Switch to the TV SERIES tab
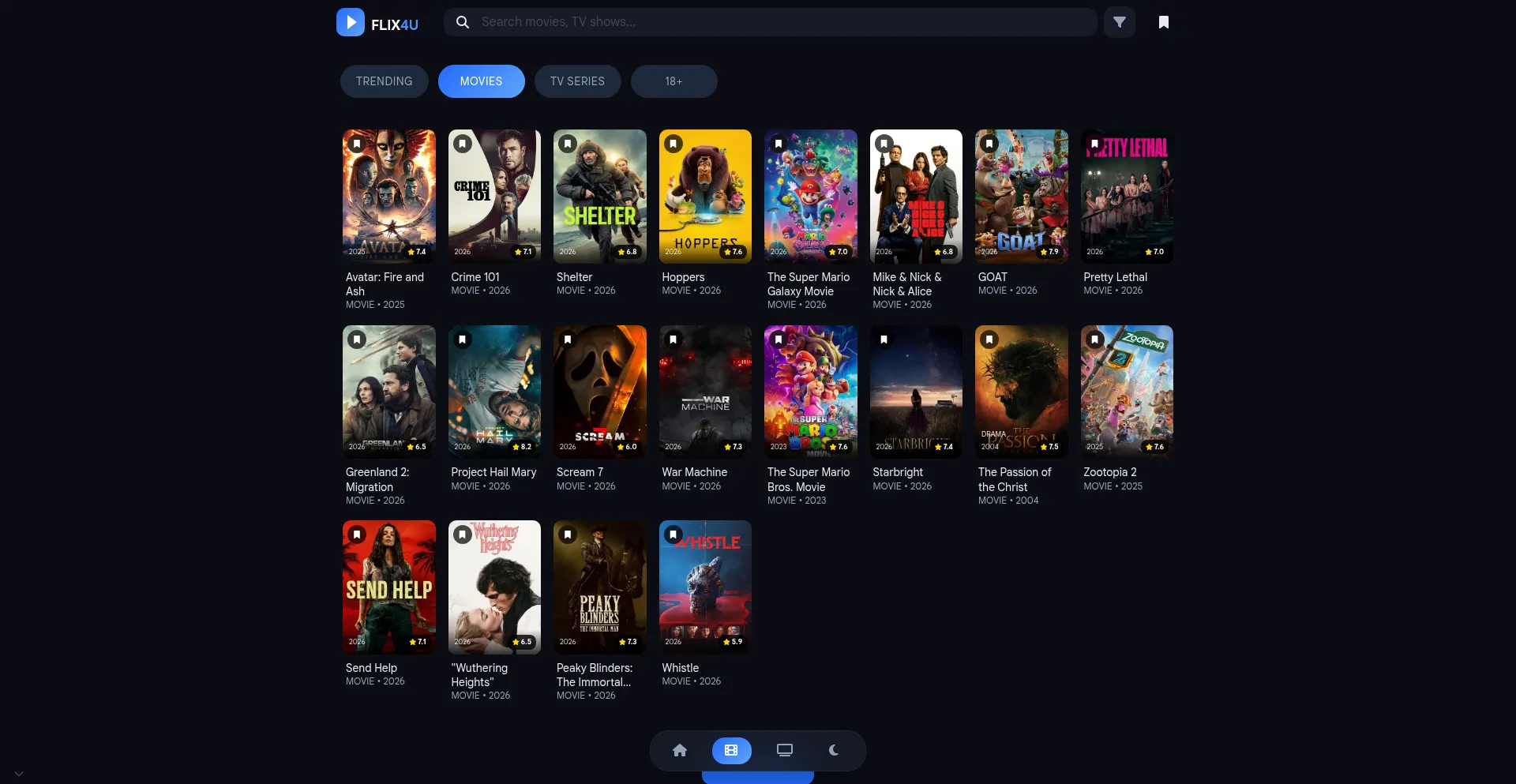 point(577,81)
